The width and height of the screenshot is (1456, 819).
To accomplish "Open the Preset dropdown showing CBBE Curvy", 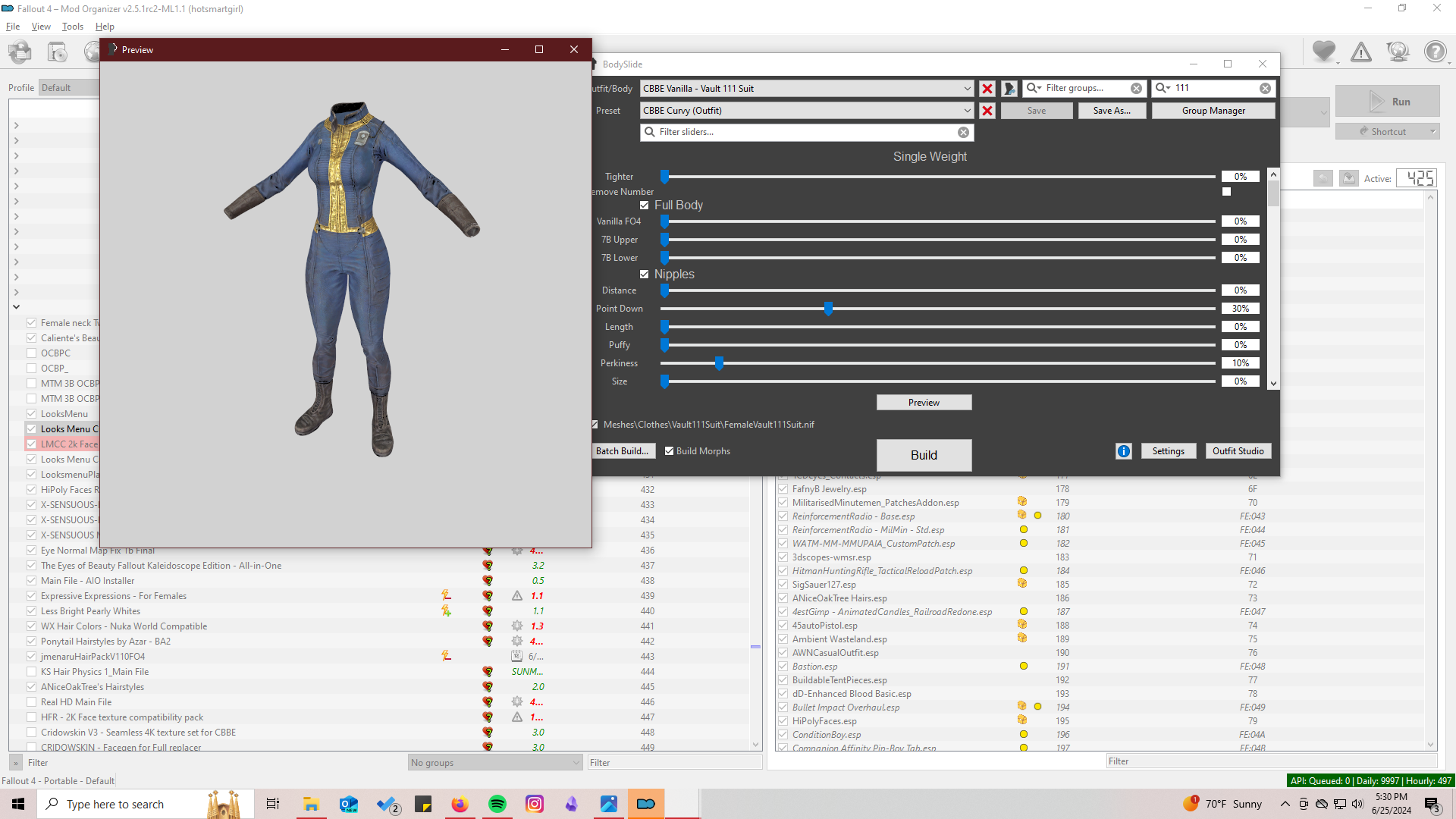I will 807,111.
